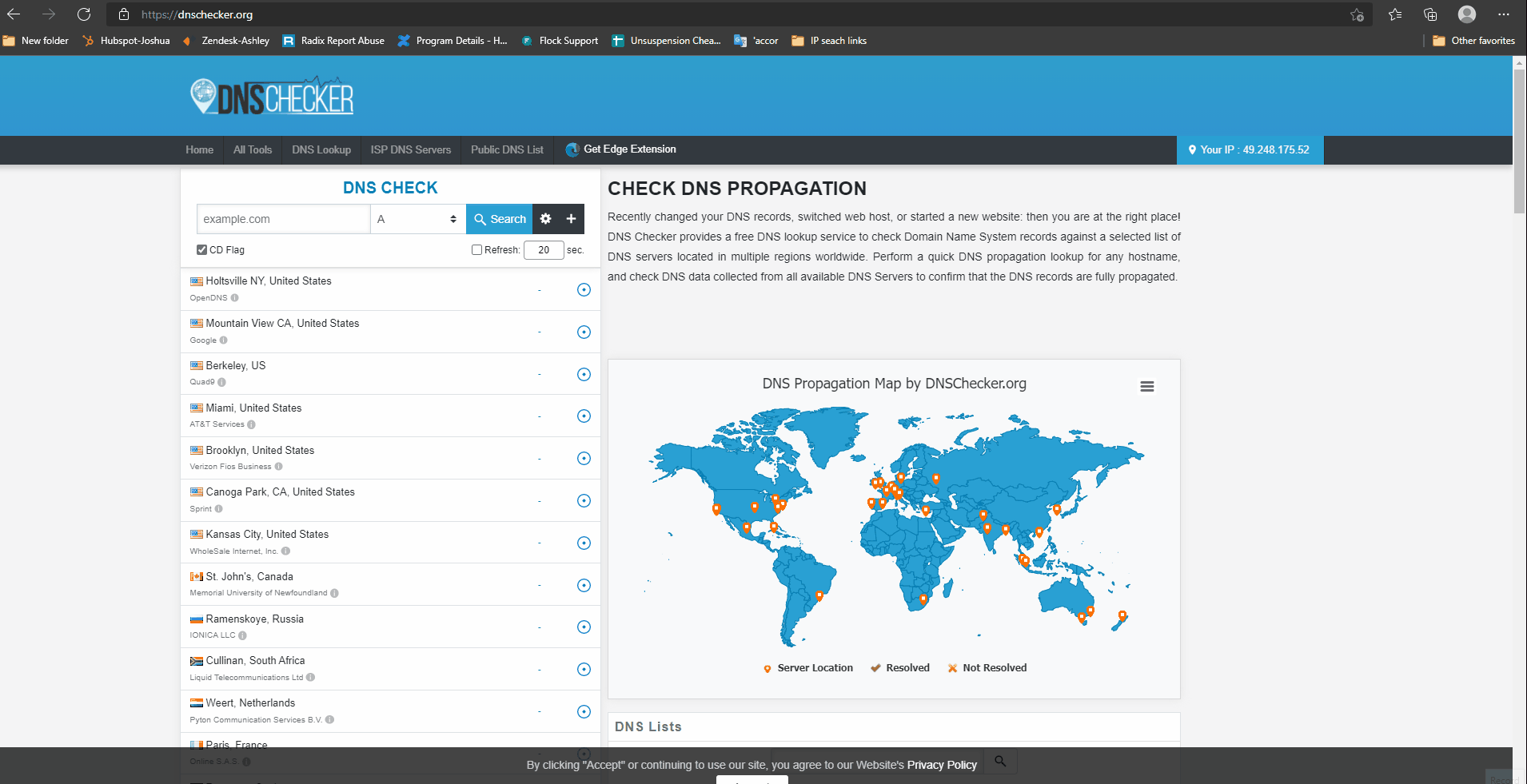Click the plus icon to add DNS server
1527x784 pixels.
click(x=571, y=218)
